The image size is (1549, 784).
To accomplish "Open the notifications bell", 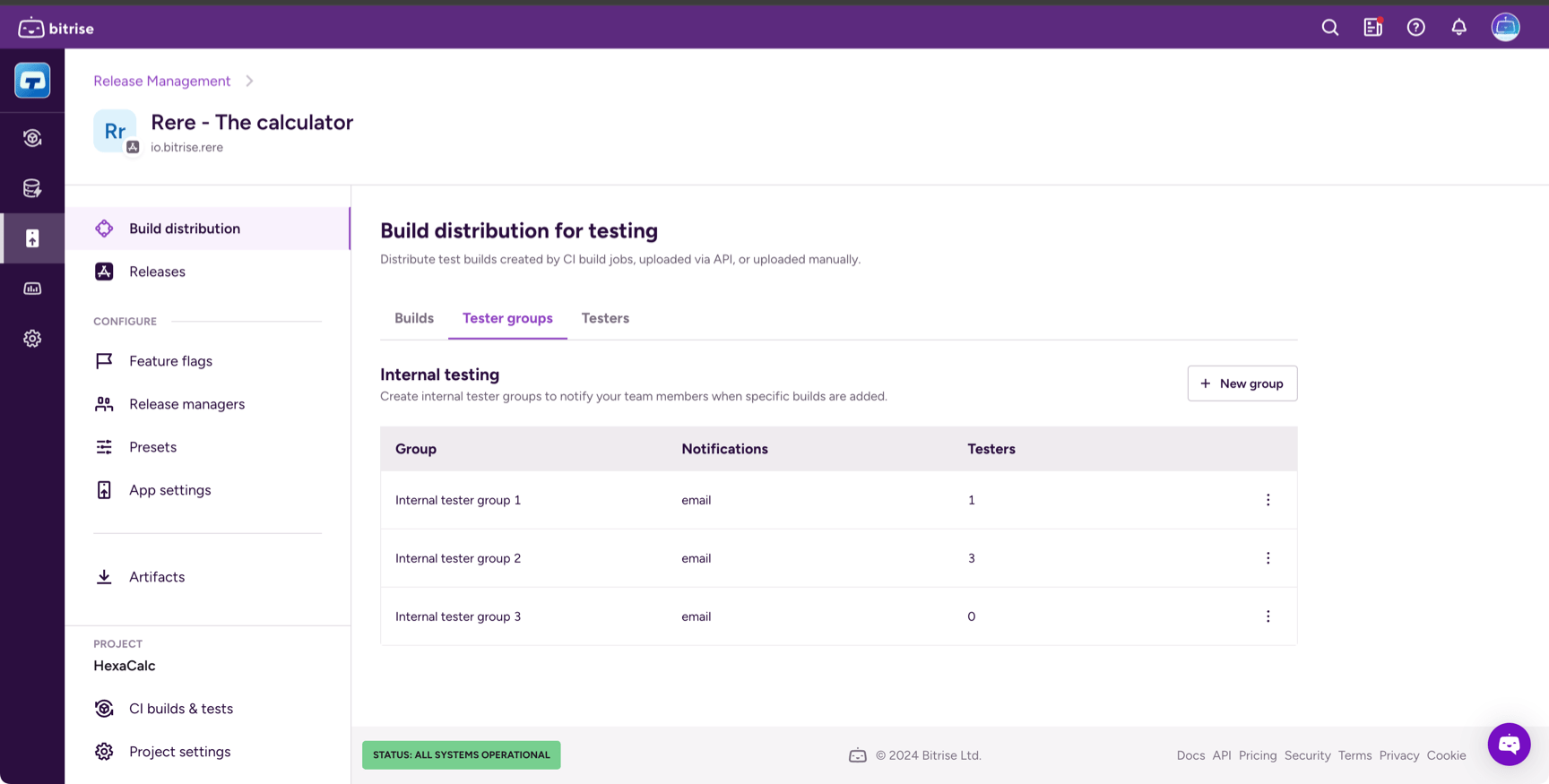I will 1458,28.
